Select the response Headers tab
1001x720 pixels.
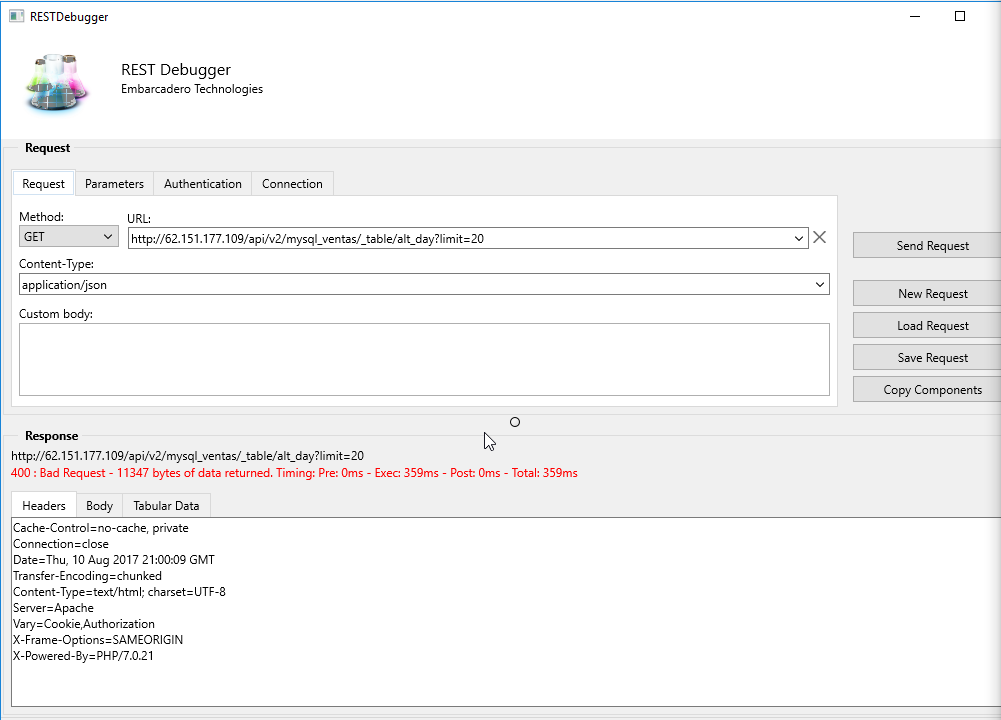pos(44,506)
